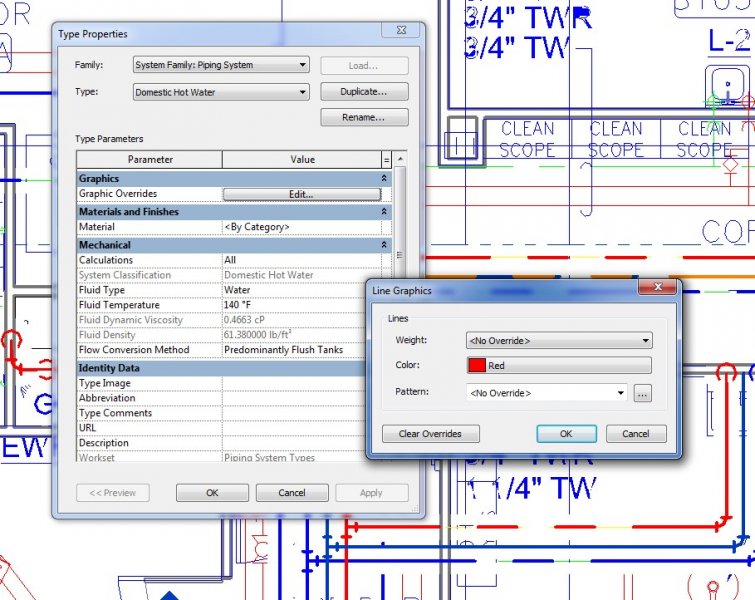755x600 pixels.
Task: Click the Type Image value cell
Action: pyautogui.click(x=295, y=383)
